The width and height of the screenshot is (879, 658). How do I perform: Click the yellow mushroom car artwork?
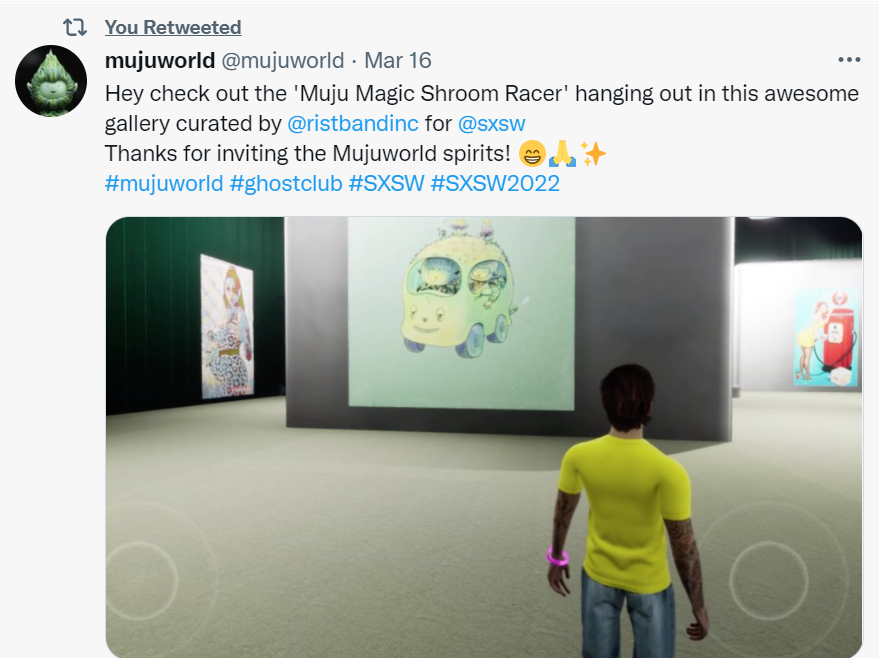pyautogui.click(x=461, y=314)
